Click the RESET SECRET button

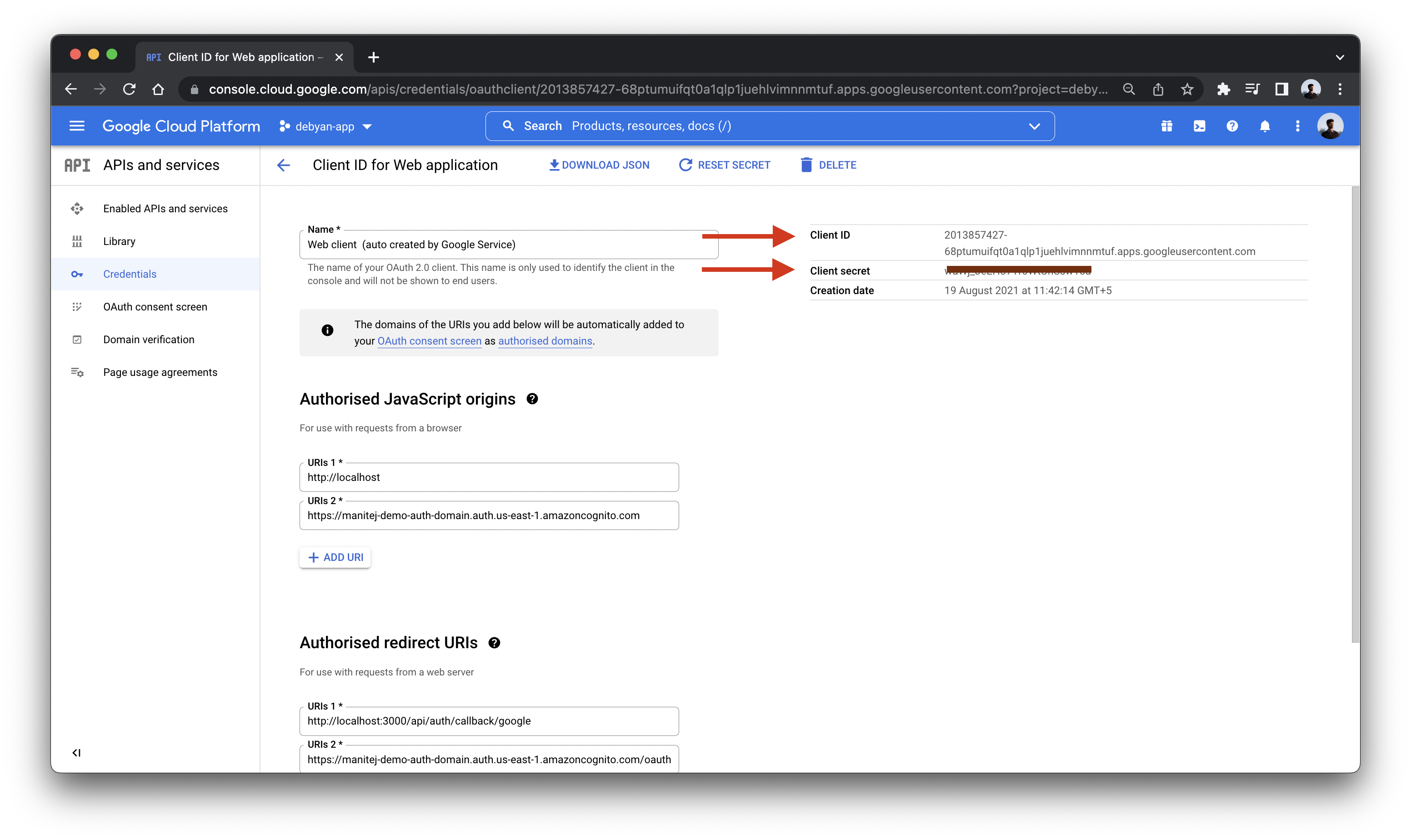coord(725,165)
